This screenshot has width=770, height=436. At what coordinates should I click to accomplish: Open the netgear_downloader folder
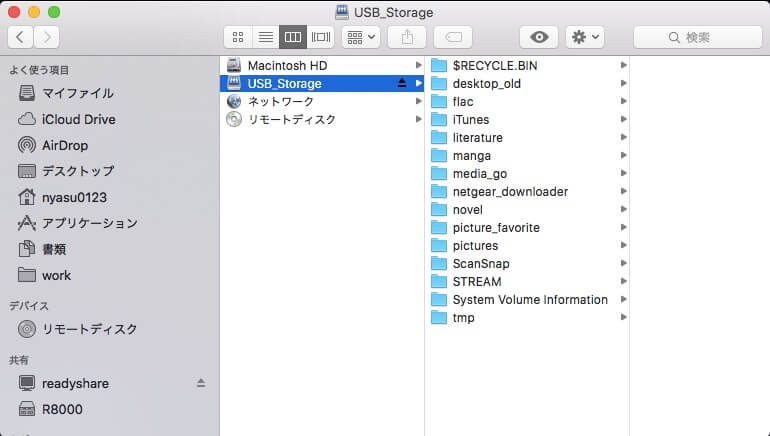(529, 191)
